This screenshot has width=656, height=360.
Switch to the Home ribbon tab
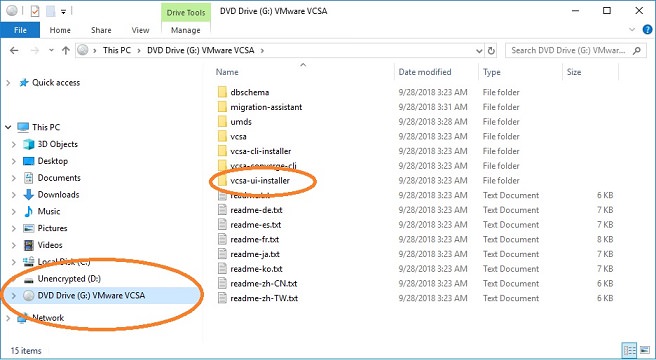(x=60, y=30)
